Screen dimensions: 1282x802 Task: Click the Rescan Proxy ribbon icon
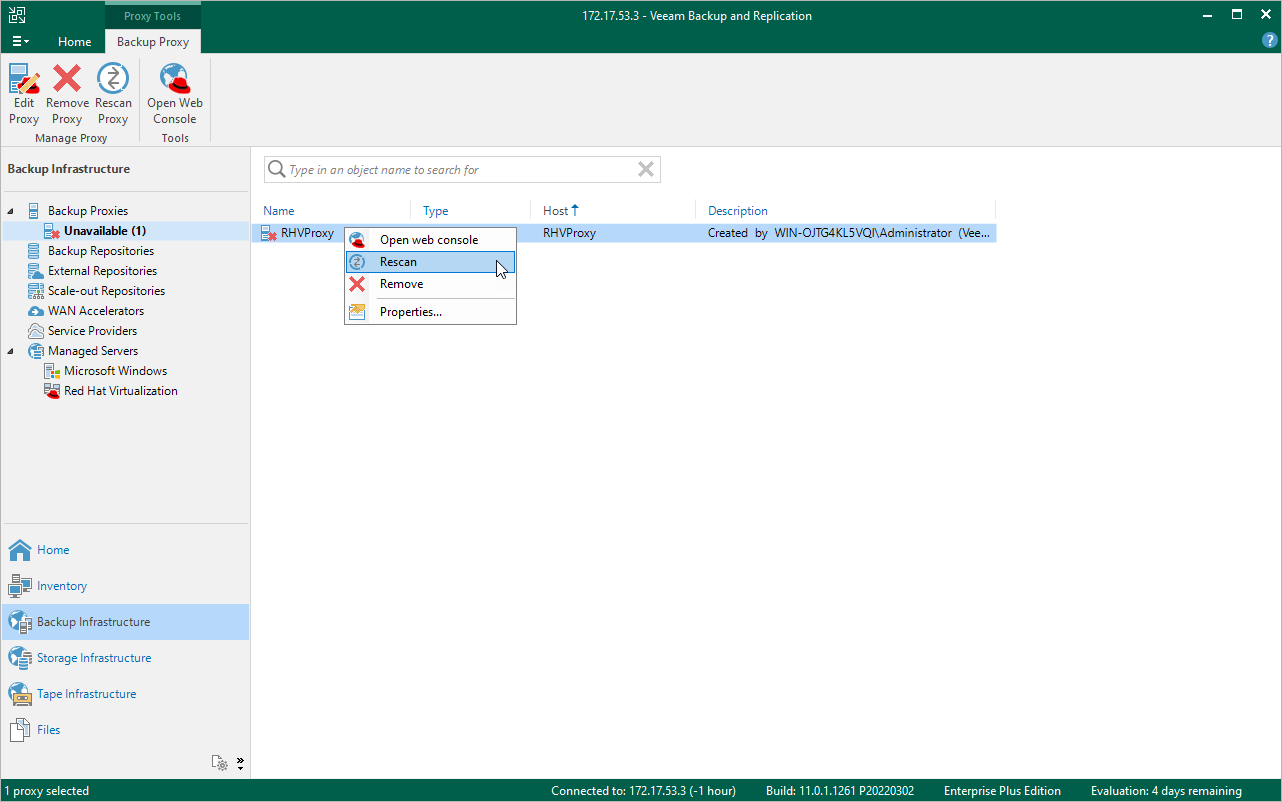(113, 78)
